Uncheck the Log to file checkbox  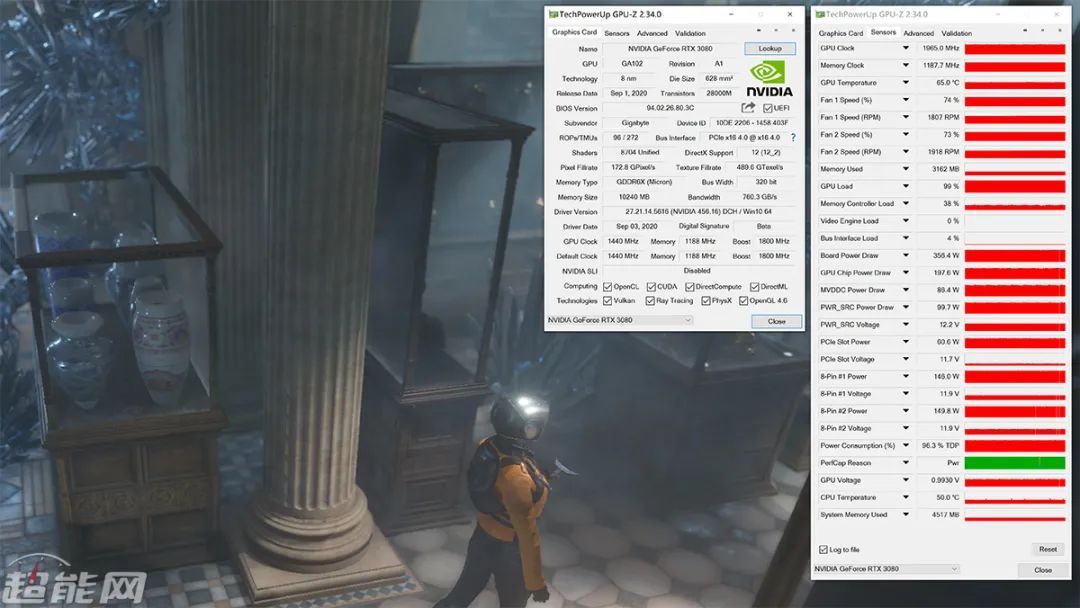tap(823, 549)
